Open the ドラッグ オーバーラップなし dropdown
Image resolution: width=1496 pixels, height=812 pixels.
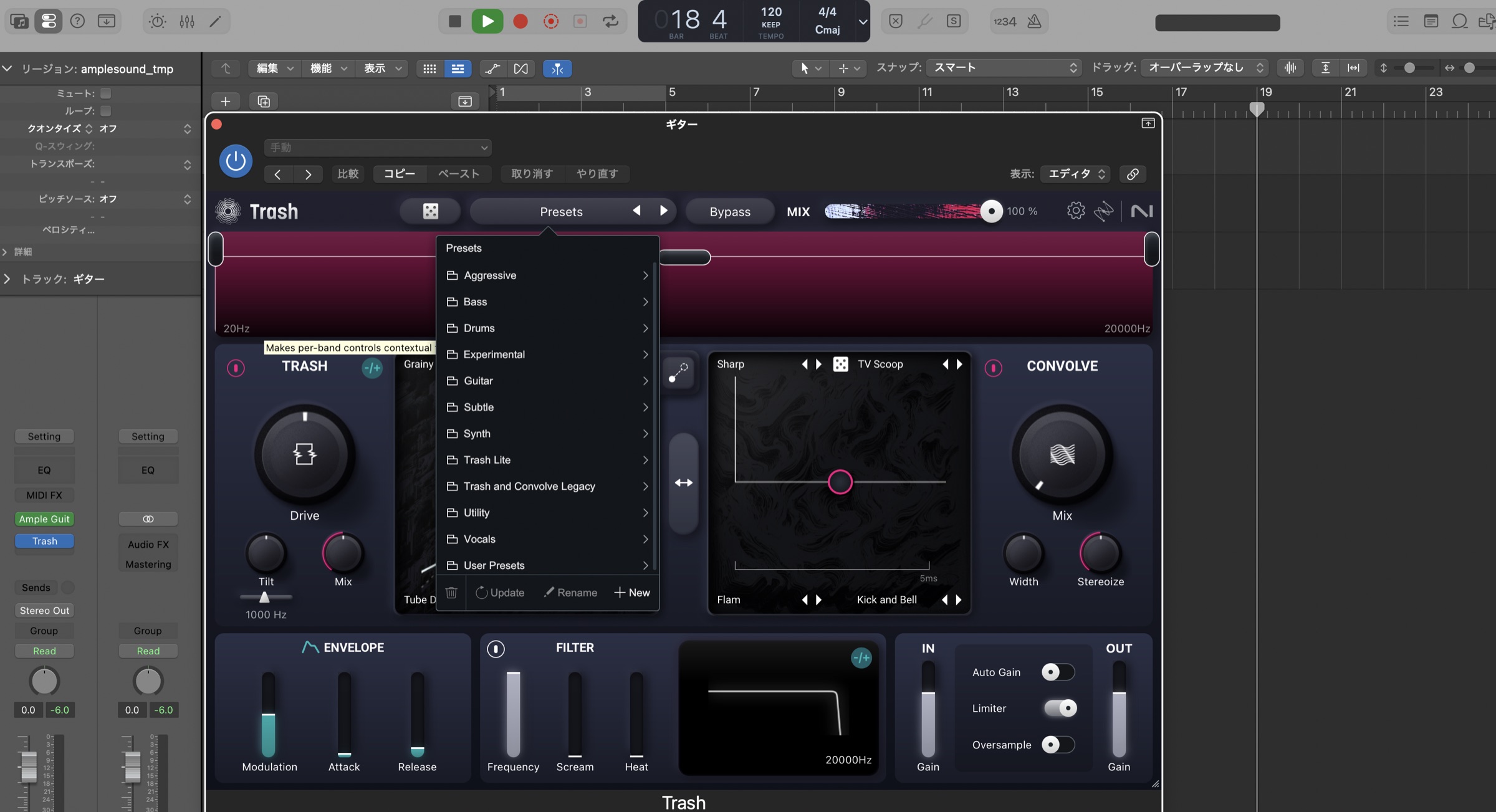(x=1204, y=68)
